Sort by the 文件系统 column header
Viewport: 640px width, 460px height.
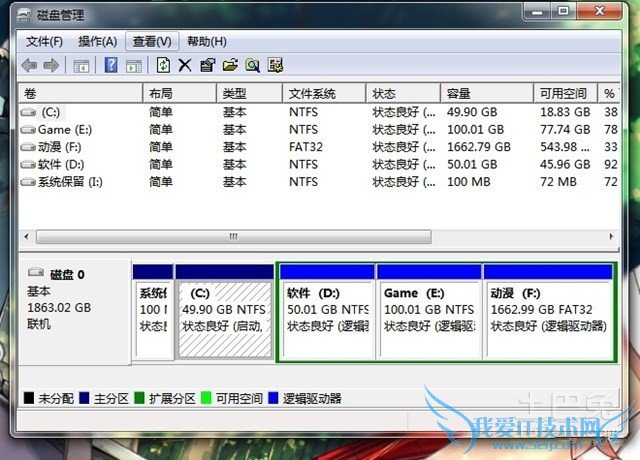[x=324, y=93]
